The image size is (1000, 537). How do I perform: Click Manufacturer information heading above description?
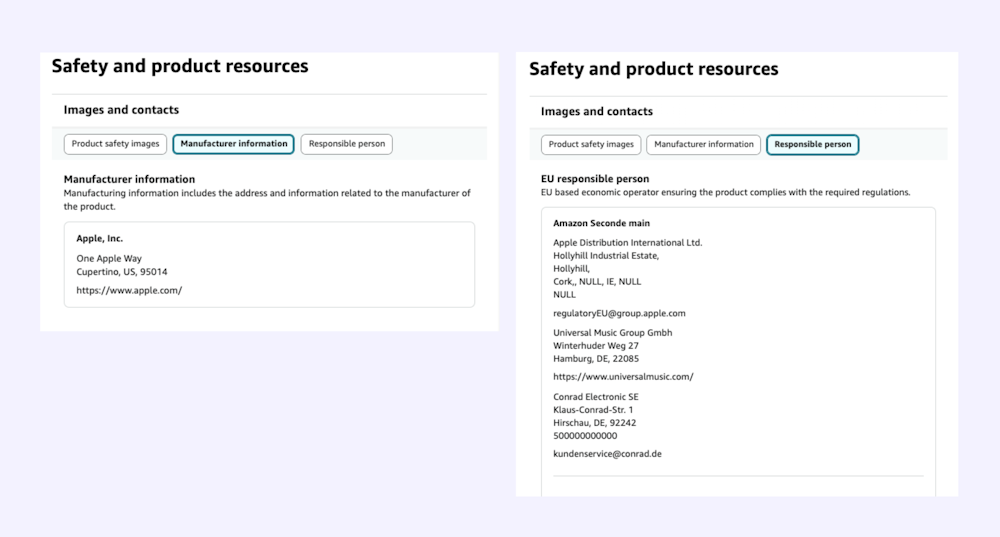click(x=129, y=179)
